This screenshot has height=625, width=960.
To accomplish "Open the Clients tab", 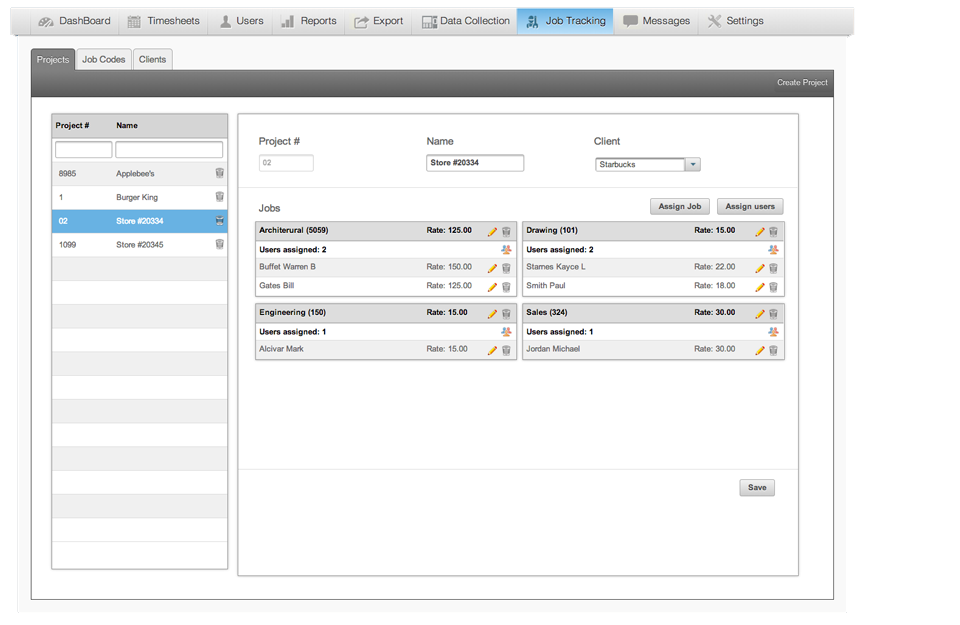I will (x=152, y=60).
